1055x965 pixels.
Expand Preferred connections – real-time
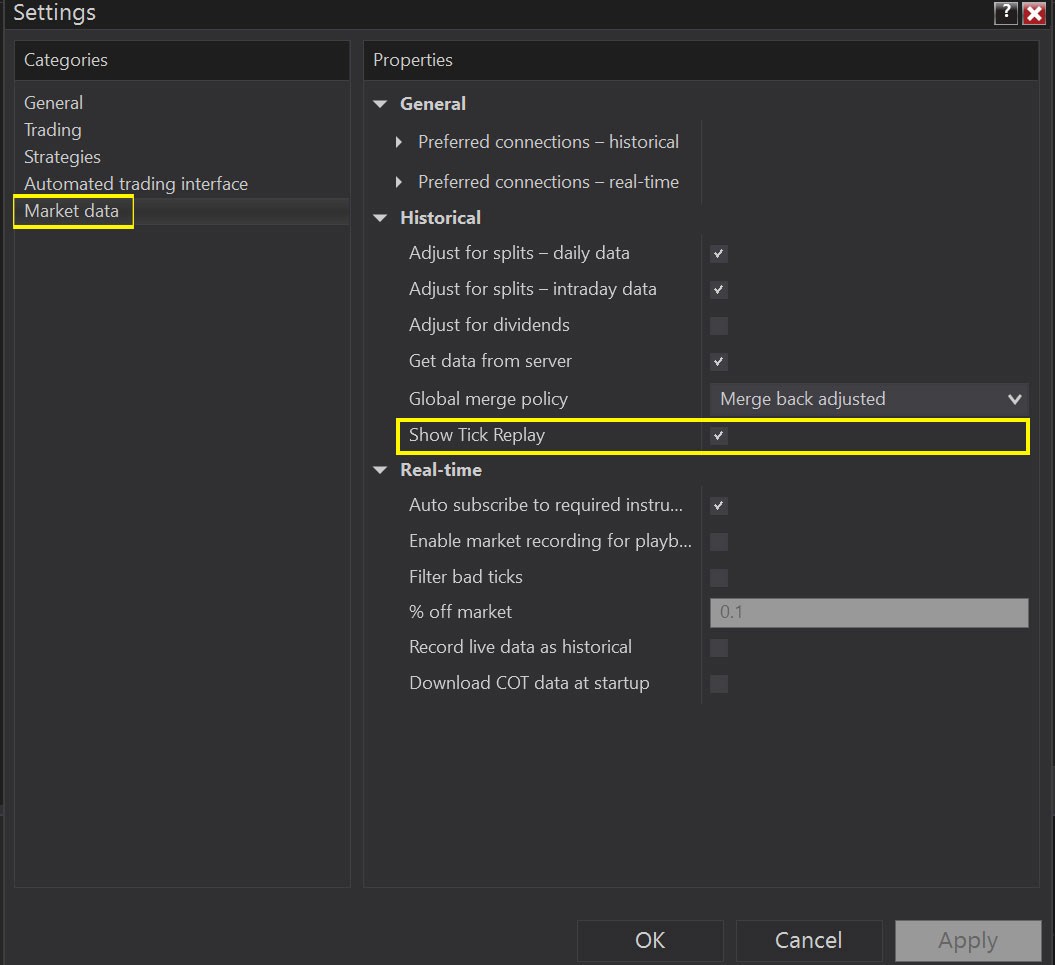399,181
